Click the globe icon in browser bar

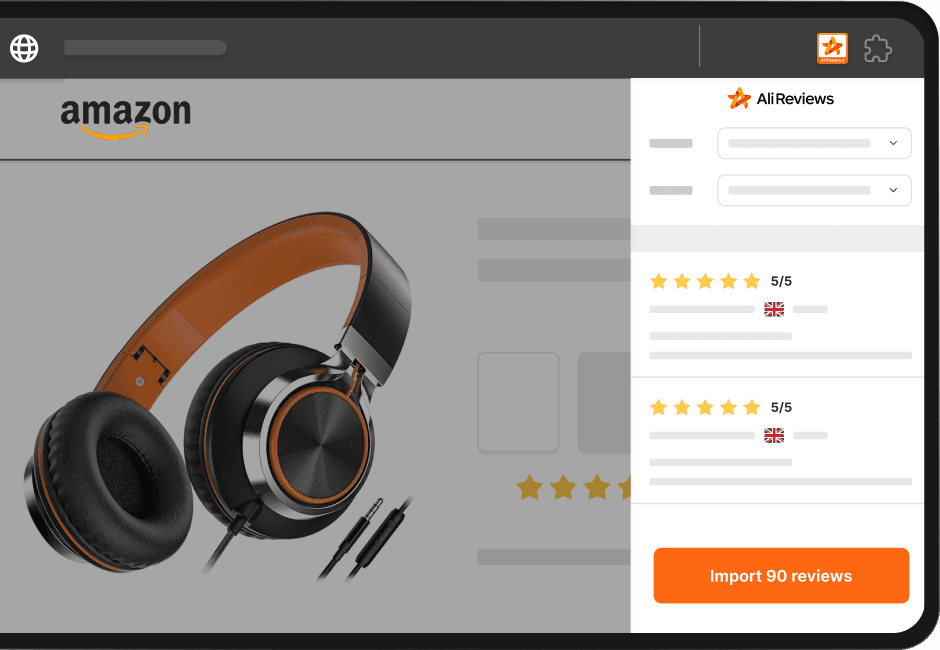coord(24,48)
